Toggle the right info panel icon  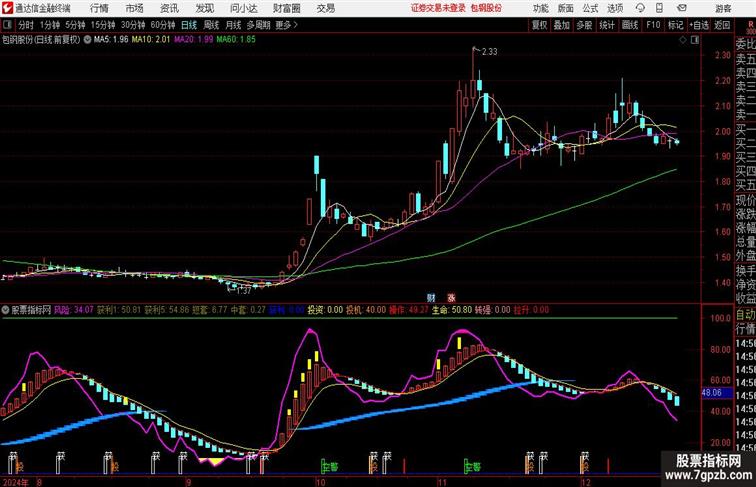pos(695,40)
